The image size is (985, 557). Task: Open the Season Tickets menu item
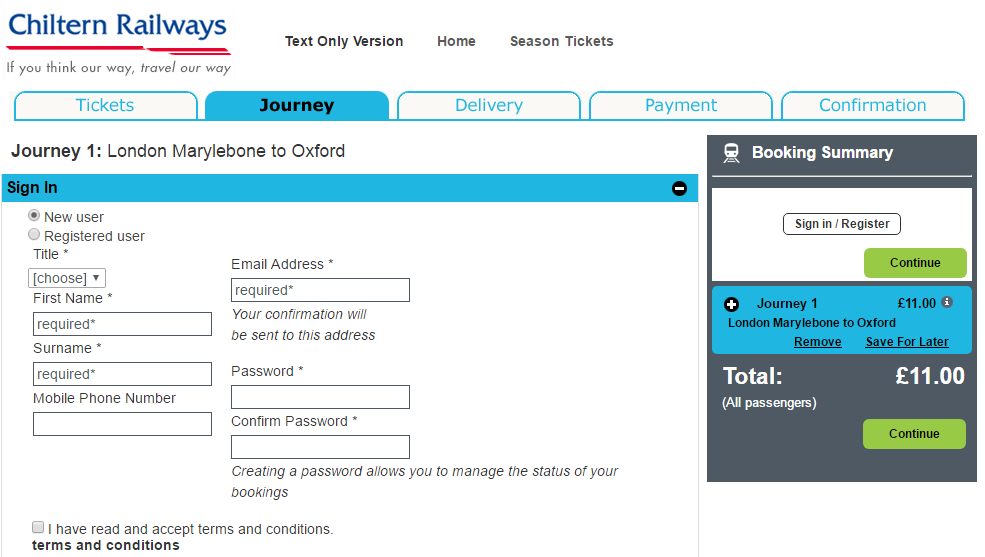pos(562,41)
